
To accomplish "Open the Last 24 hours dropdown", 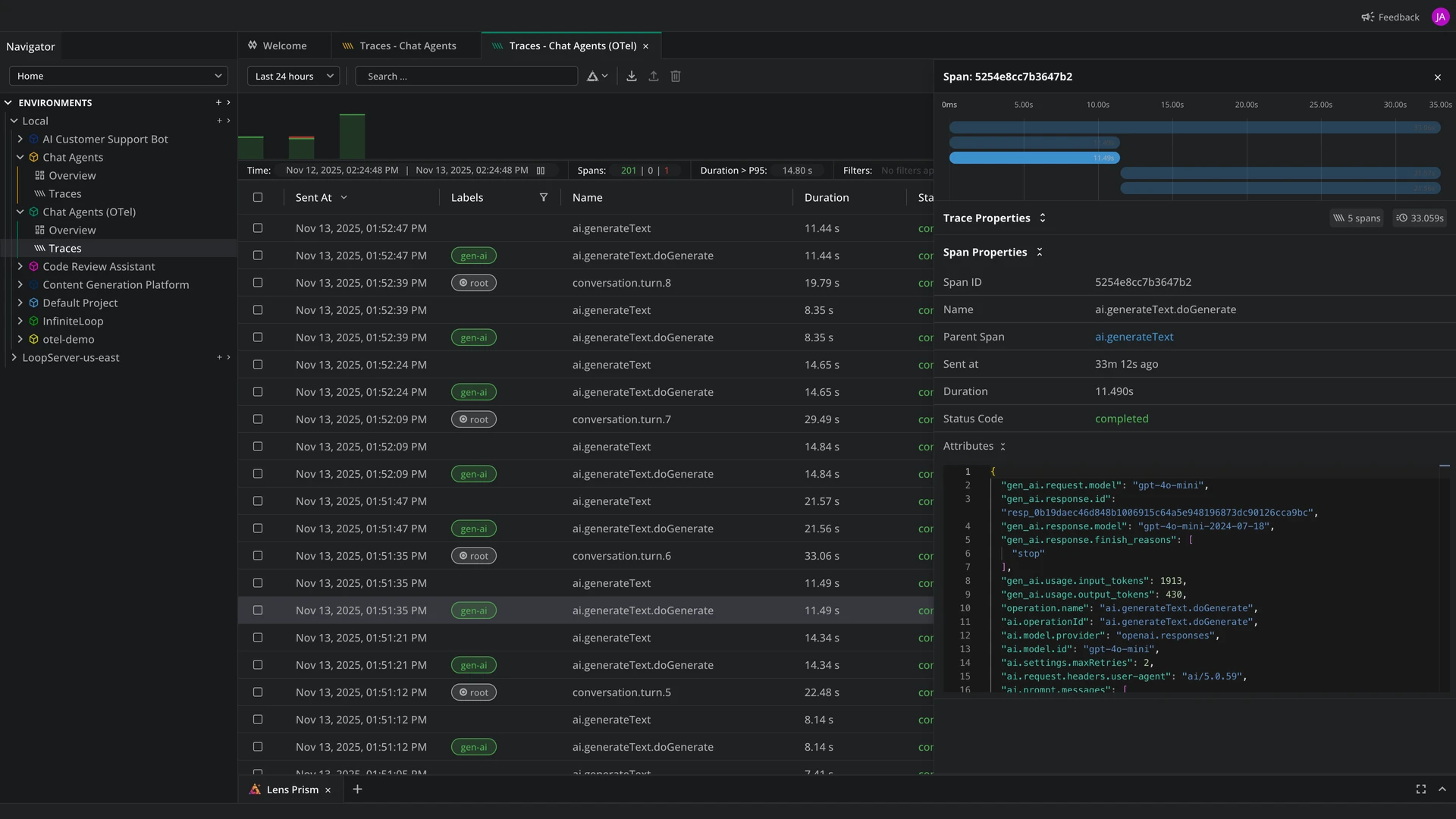I will pos(293,76).
